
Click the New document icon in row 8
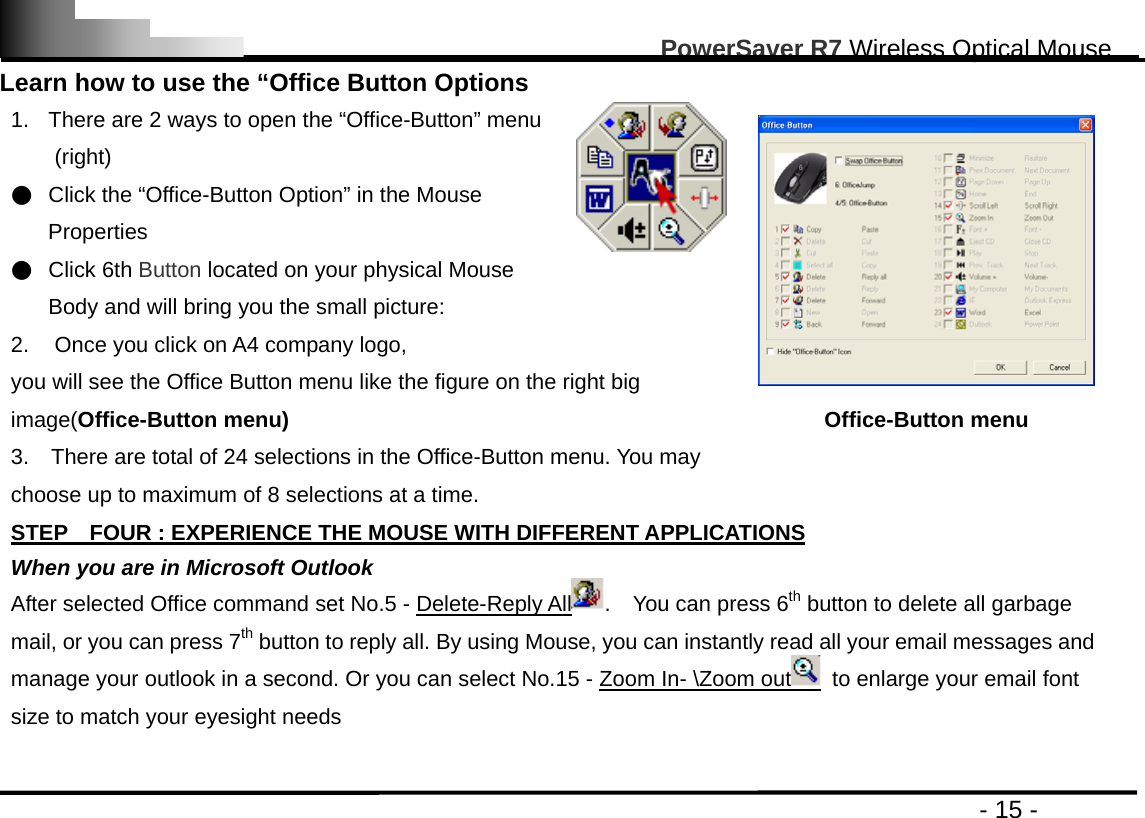click(x=798, y=313)
